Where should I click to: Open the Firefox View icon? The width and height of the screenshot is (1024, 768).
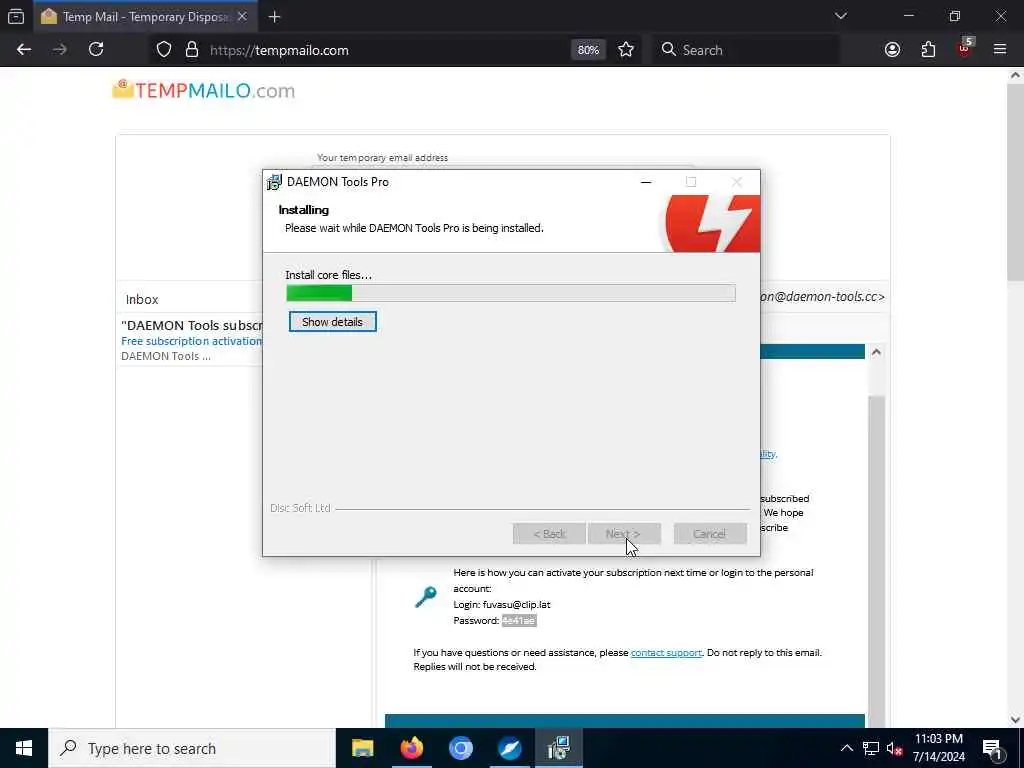[x=16, y=16]
